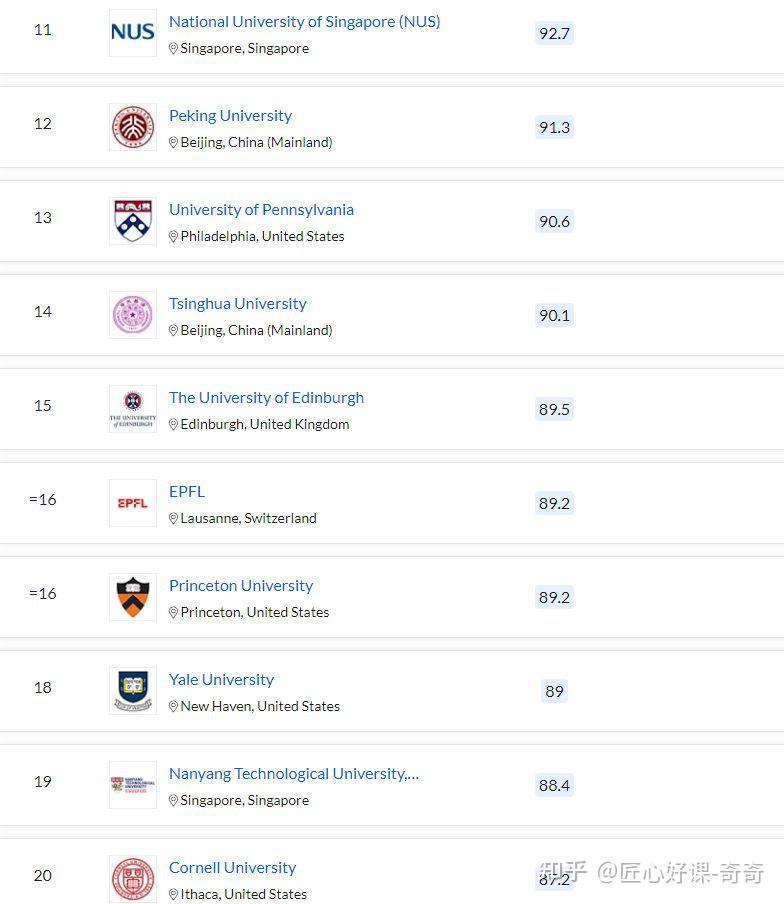Click the 92.7 score badge for NUS
The image size is (784, 904).
tap(554, 33)
